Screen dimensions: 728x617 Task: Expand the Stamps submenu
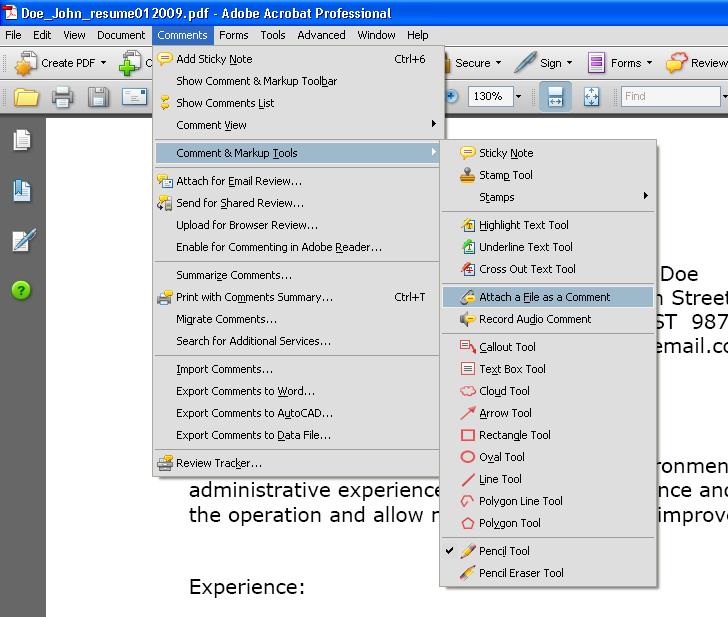[548, 197]
